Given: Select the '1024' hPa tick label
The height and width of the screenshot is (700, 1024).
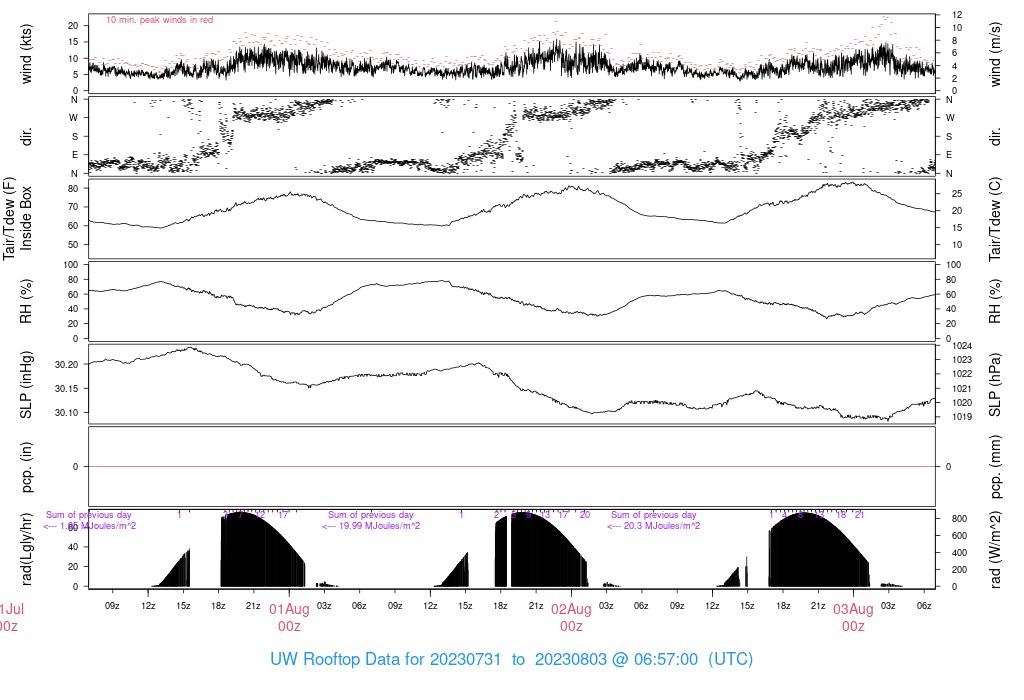Looking at the screenshot, I should (962, 346).
